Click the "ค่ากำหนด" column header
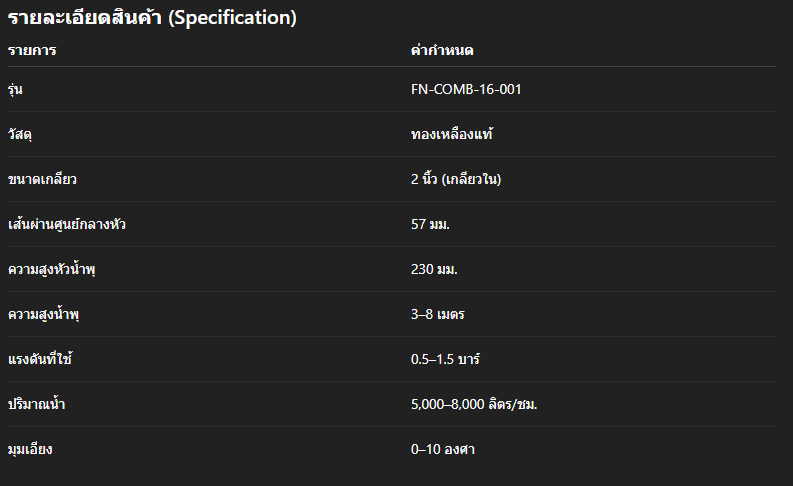 click(x=441, y=50)
